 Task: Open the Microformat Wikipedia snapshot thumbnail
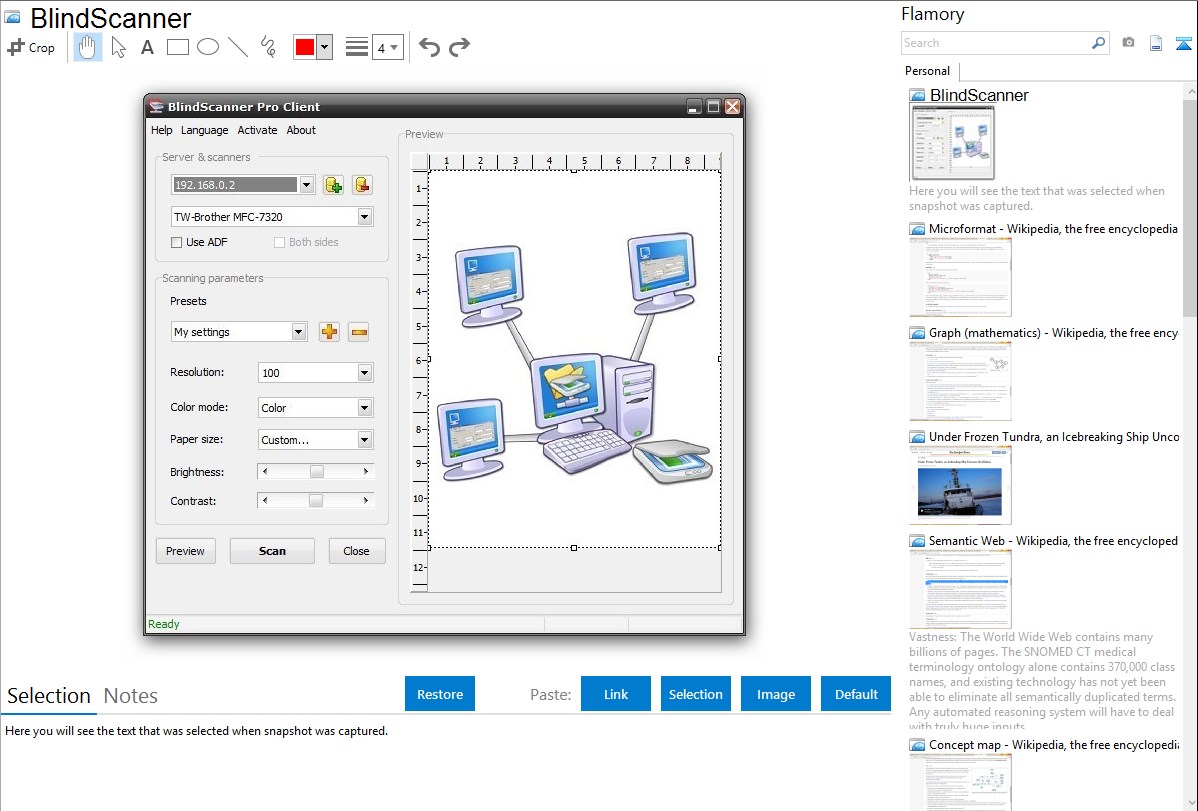(960, 277)
